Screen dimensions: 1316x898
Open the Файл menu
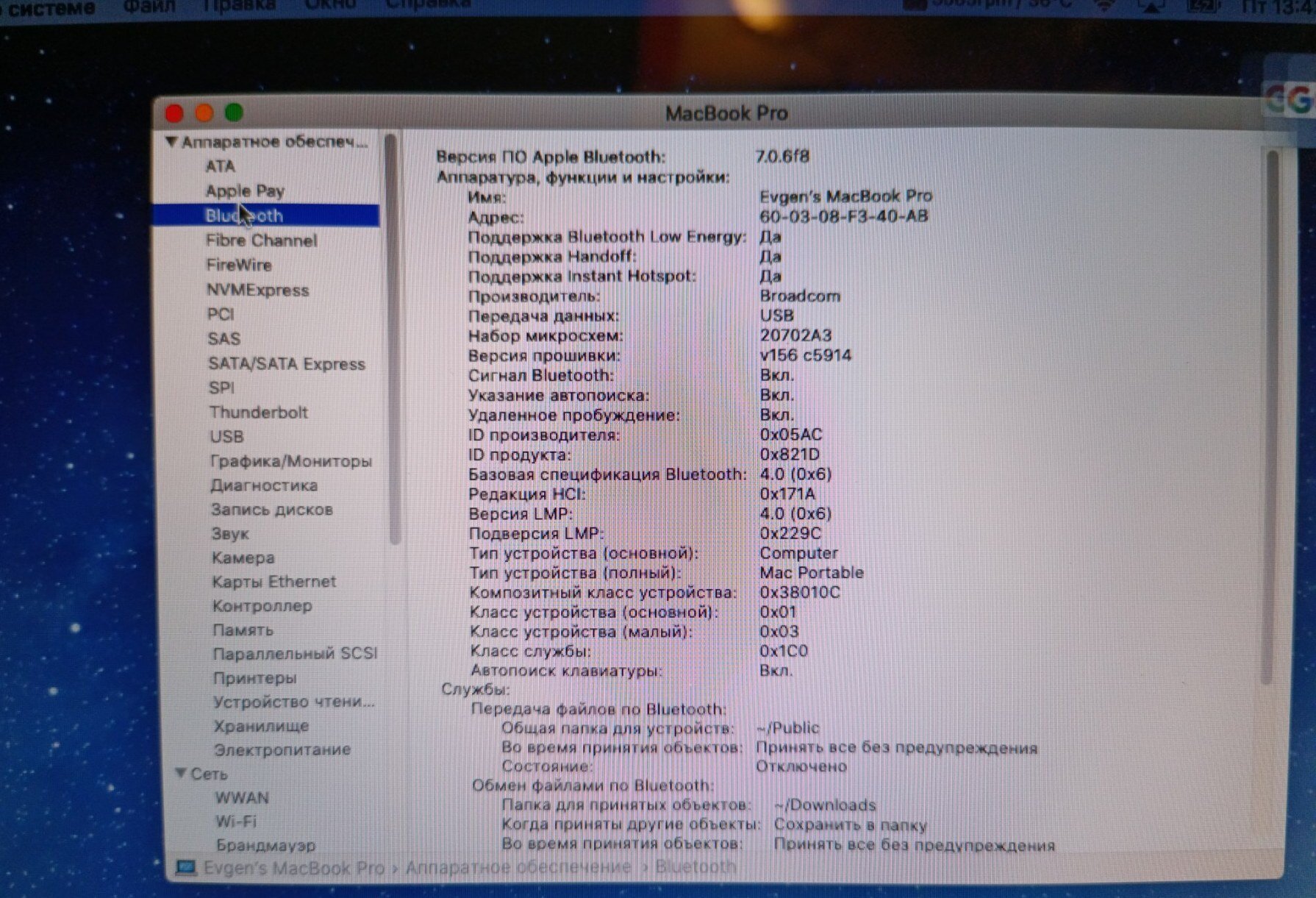click(x=149, y=6)
